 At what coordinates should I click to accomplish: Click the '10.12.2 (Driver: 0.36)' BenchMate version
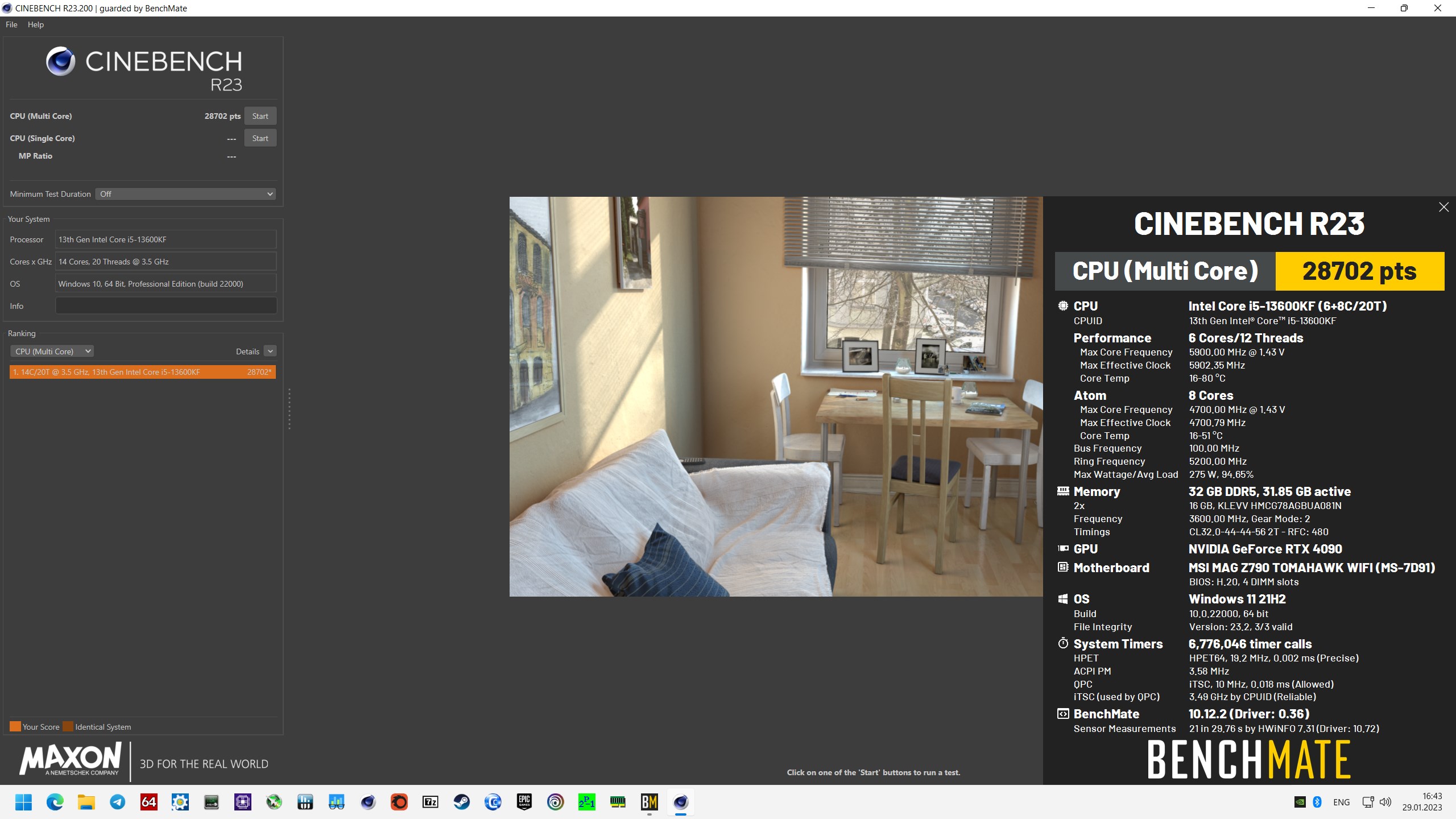pos(1249,714)
